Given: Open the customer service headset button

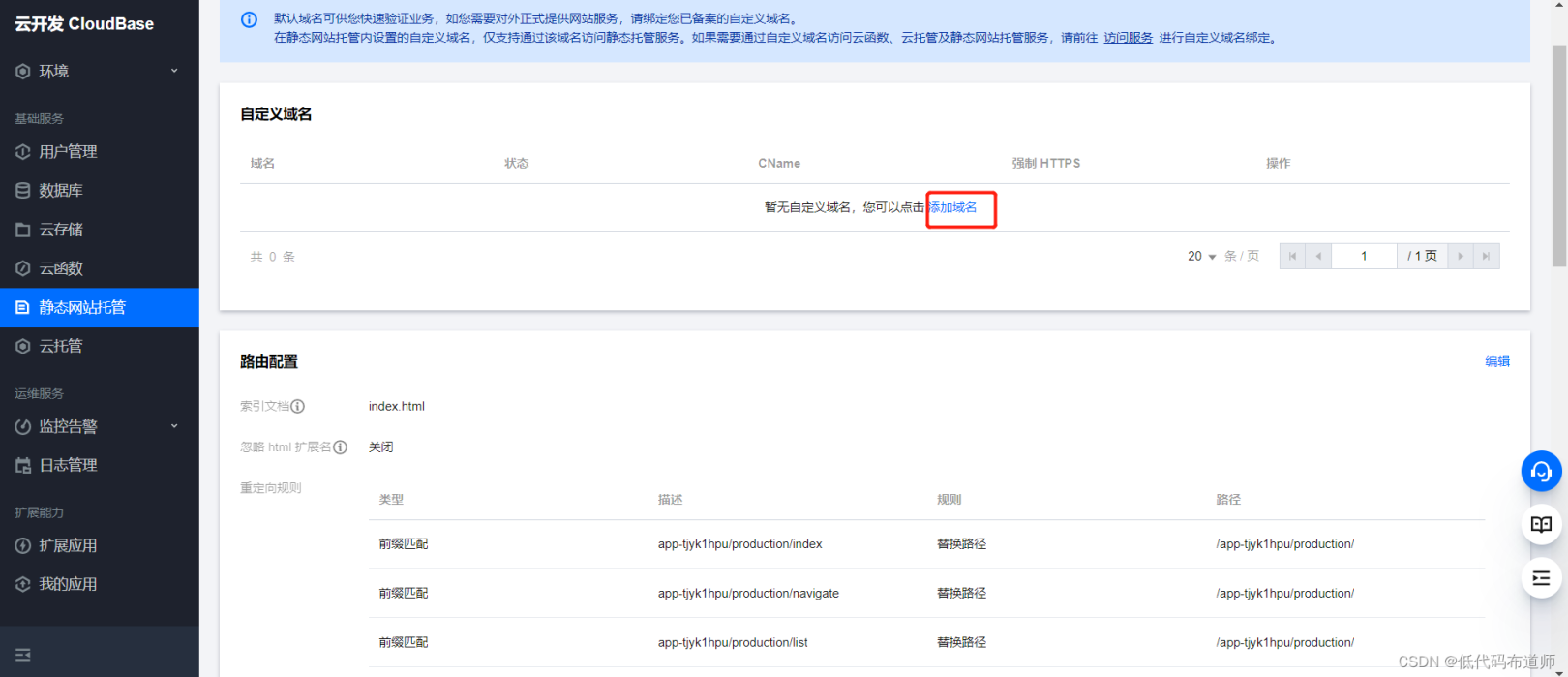Looking at the screenshot, I should coord(1541,472).
